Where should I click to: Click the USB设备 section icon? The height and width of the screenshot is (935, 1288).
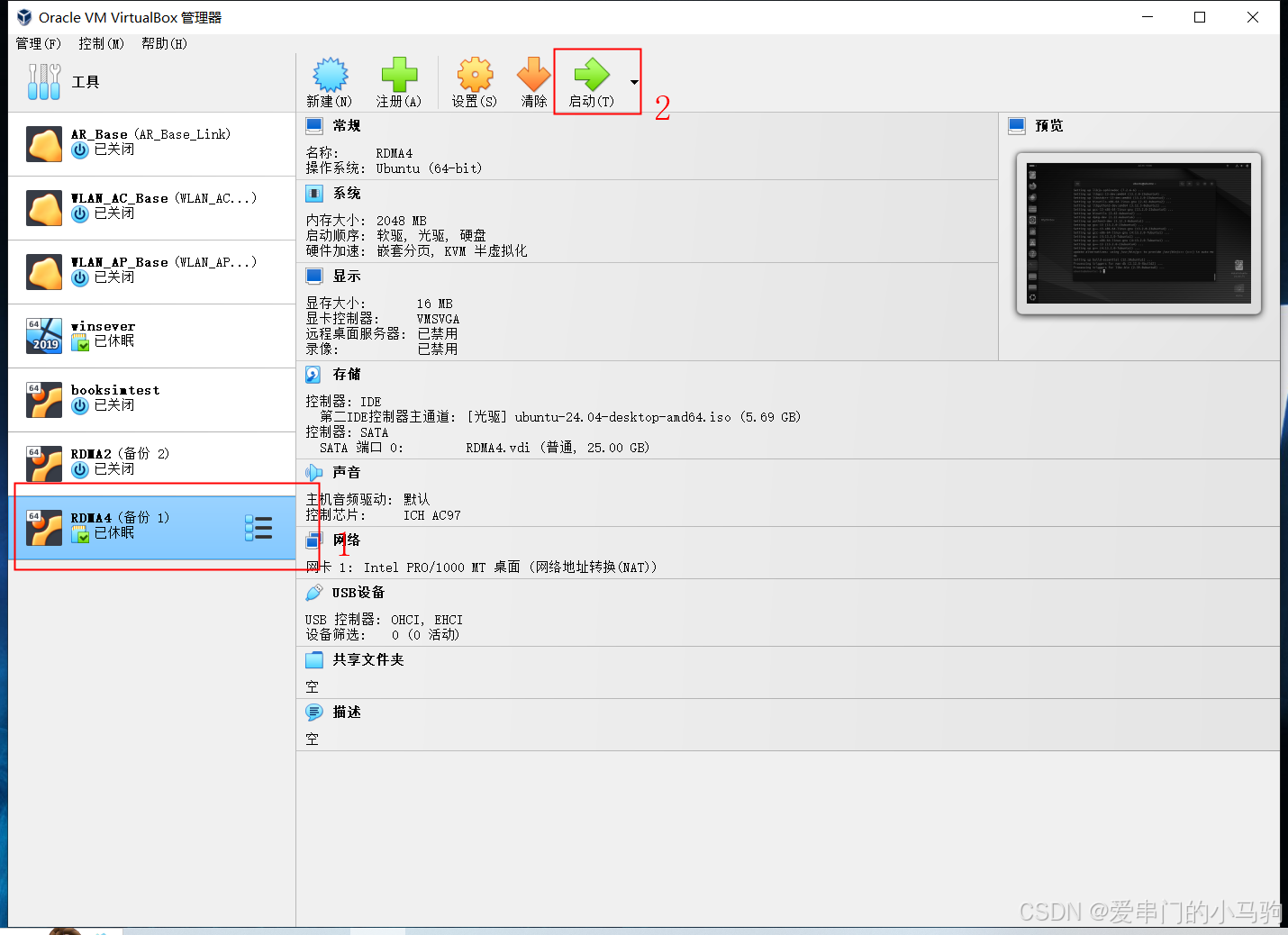[313, 592]
